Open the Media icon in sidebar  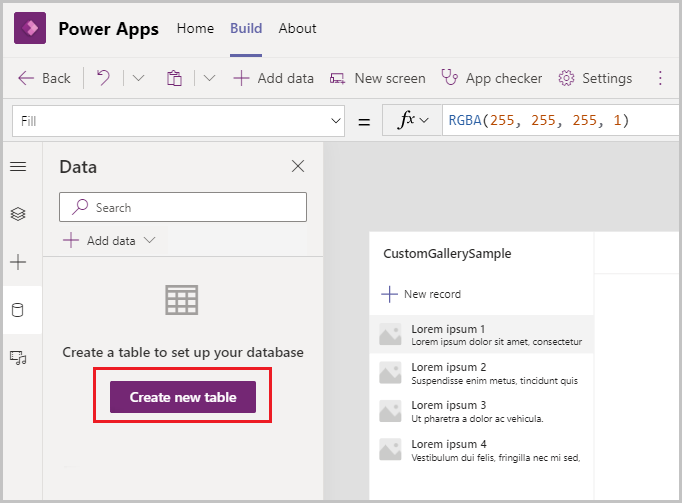tap(18, 357)
